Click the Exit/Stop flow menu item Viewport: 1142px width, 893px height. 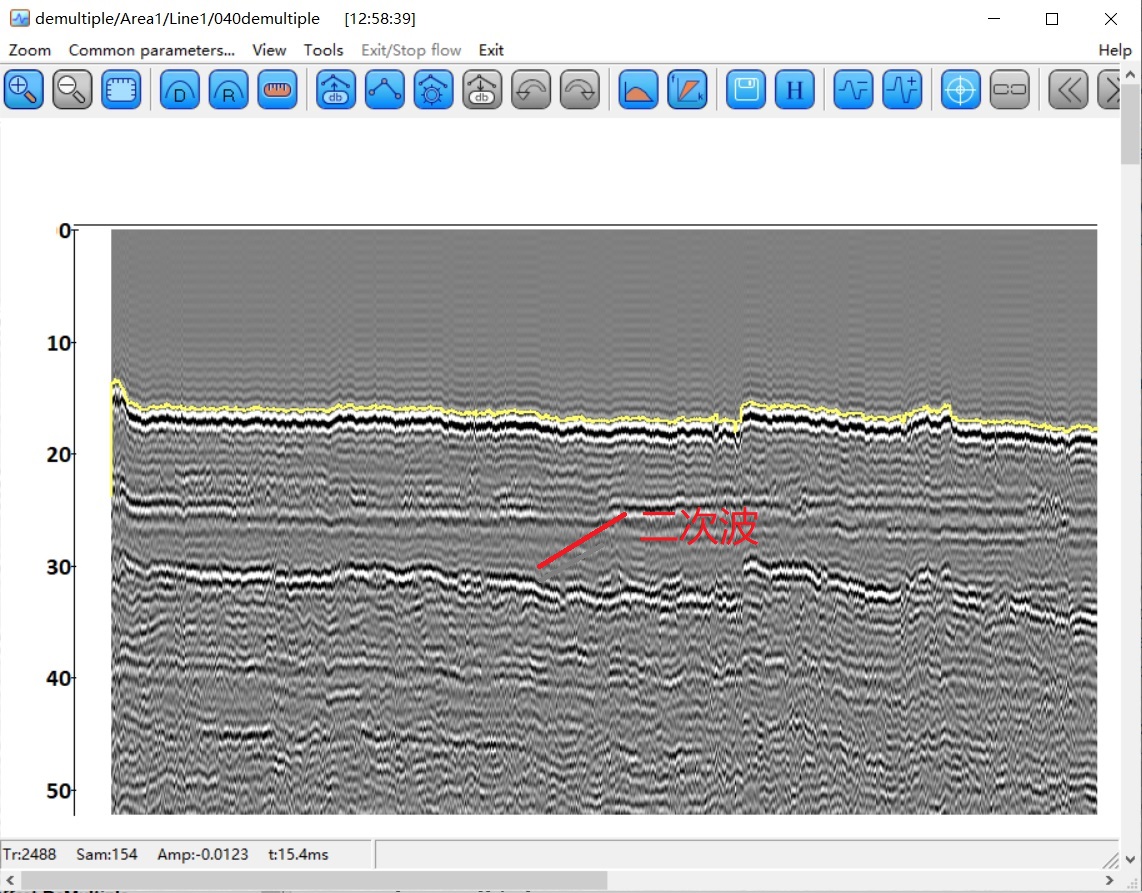[411, 50]
